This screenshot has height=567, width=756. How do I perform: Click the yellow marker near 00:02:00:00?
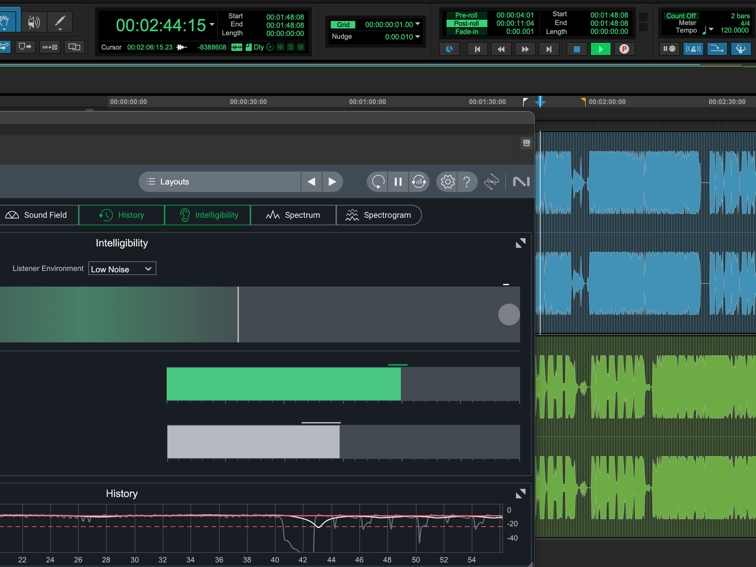[583, 101]
